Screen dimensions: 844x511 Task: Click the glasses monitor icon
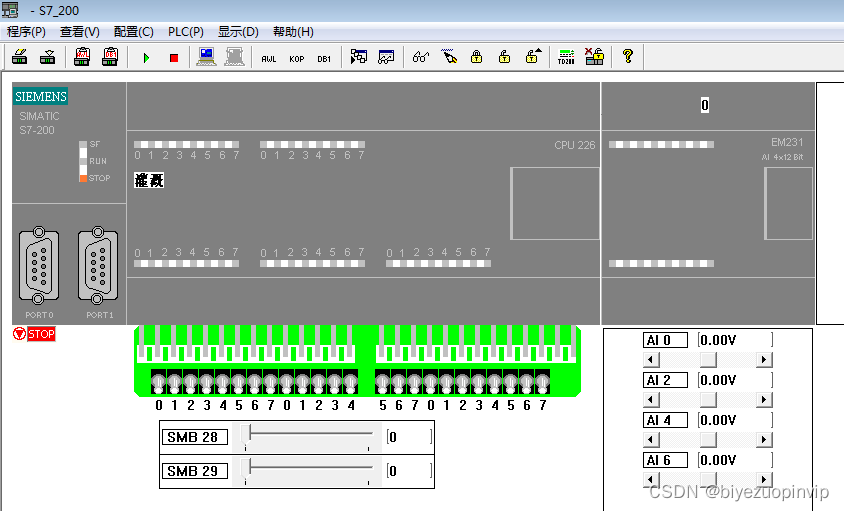(x=421, y=57)
